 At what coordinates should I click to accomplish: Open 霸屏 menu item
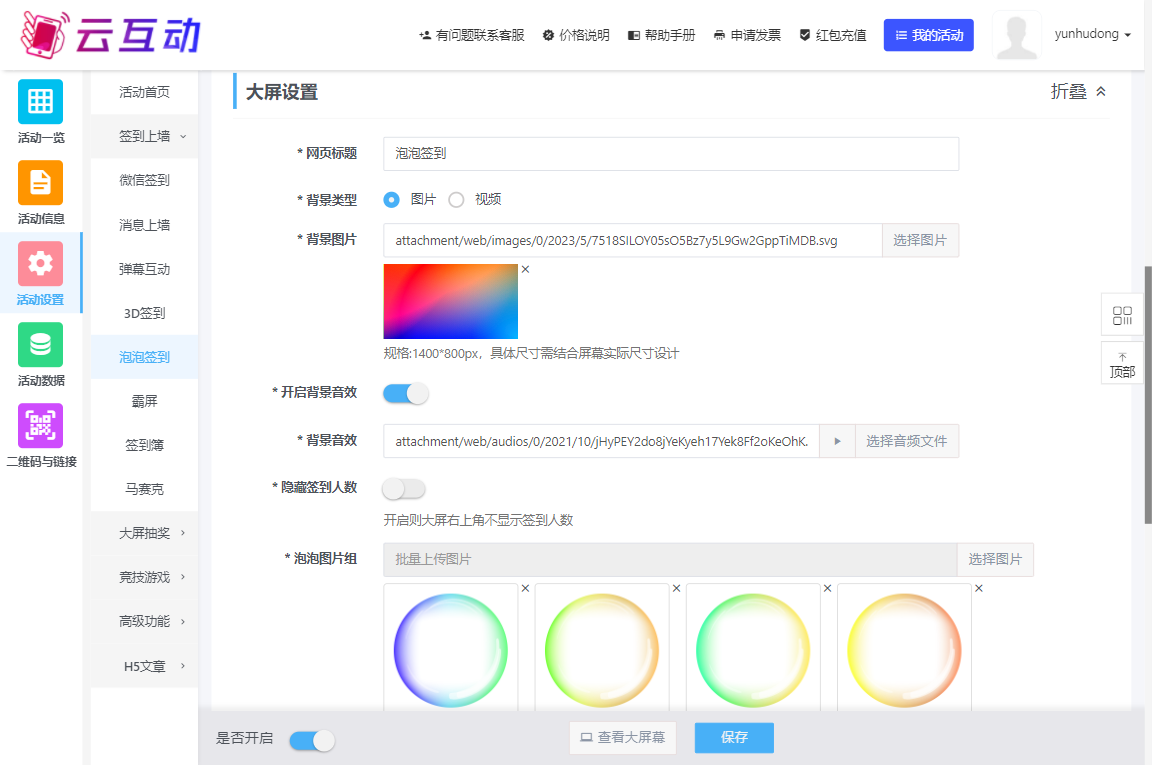[x=145, y=401]
